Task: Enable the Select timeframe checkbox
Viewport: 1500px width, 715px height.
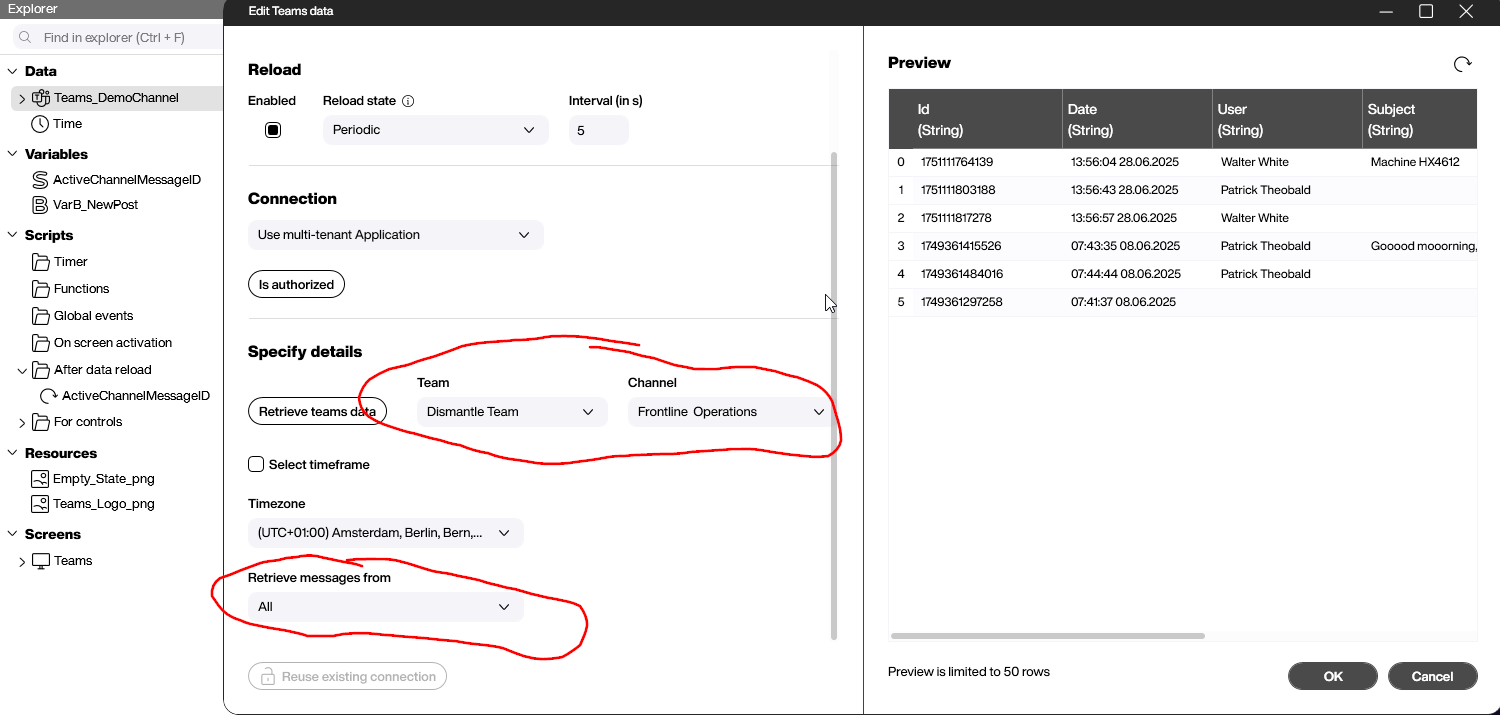Action: point(256,464)
